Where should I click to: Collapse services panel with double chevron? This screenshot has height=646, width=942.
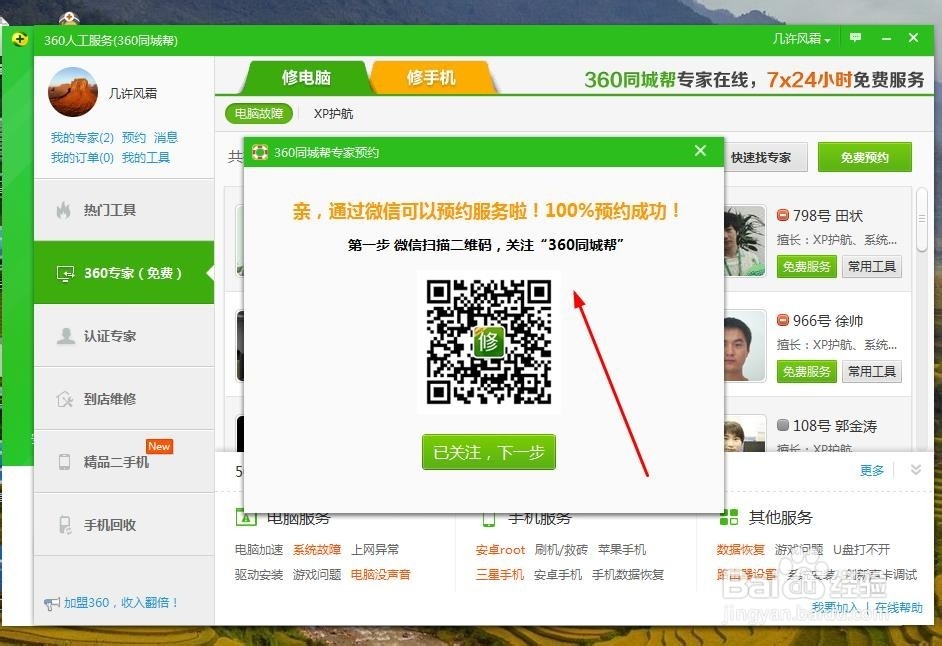(x=916, y=469)
